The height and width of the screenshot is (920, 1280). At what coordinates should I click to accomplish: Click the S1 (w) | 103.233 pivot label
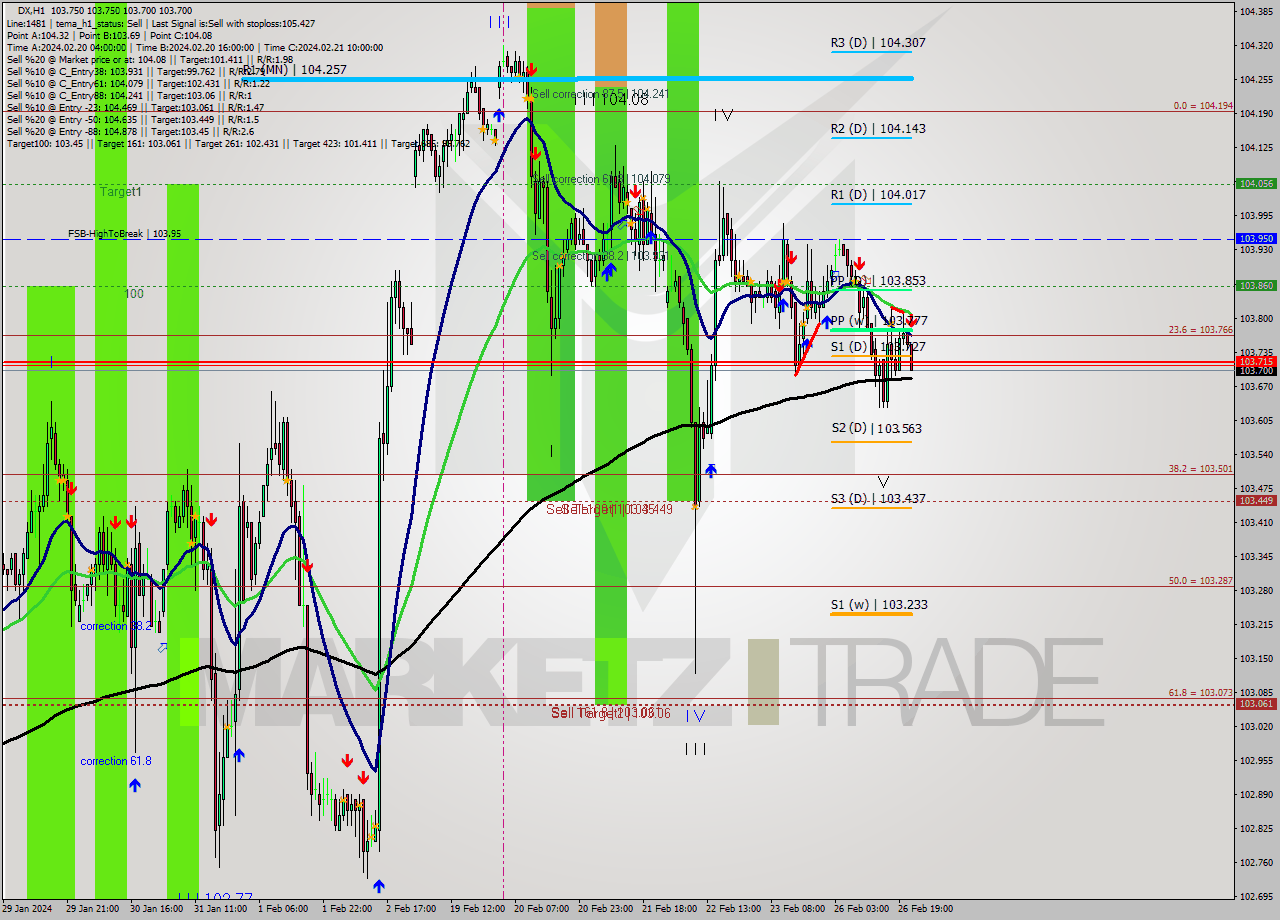[x=878, y=604]
